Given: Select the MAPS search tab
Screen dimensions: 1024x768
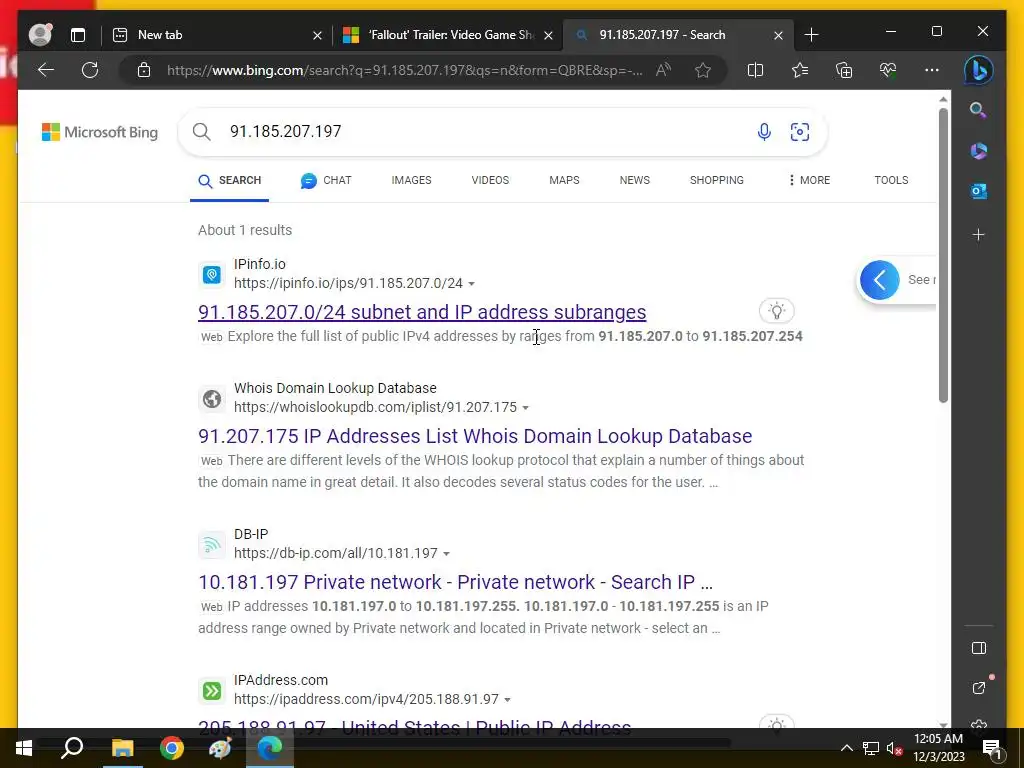Looking at the screenshot, I should point(564,180).
